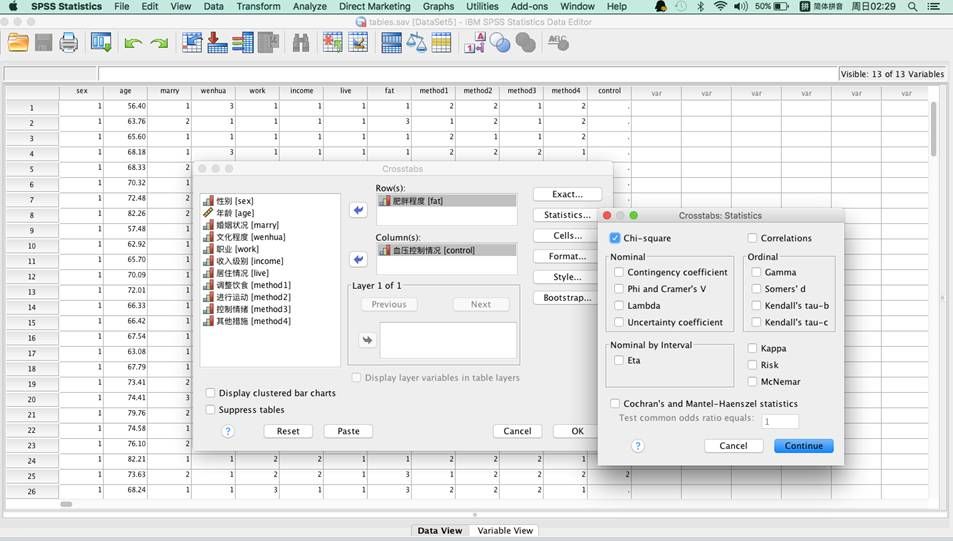Click the help question mark in Crosstabs dialog
953x541 pixels.
(228, 431)
